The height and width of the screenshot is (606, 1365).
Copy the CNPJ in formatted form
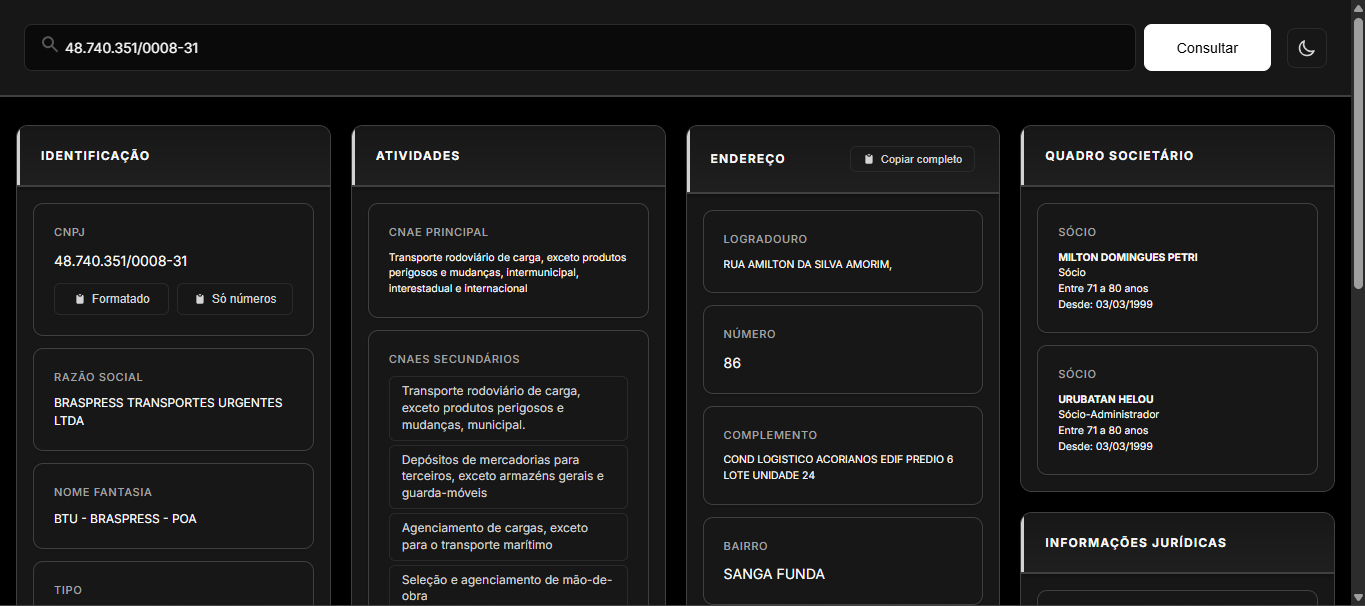tap(111, 298)
